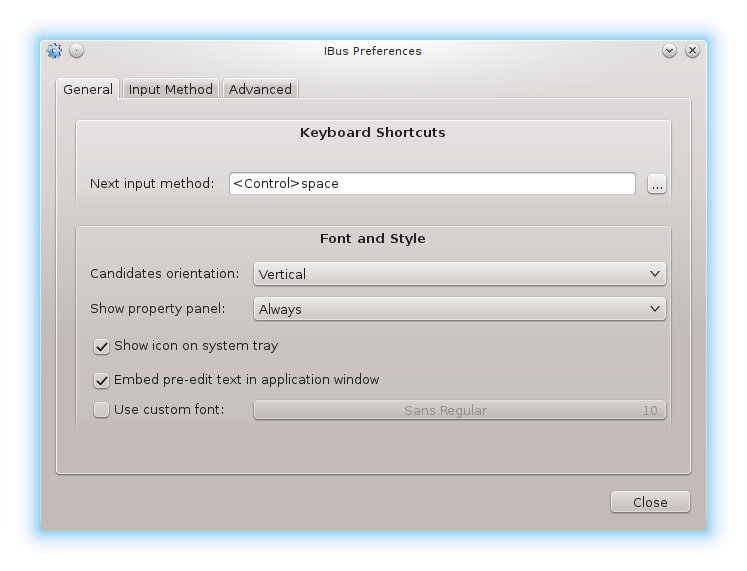The height and width of the screenshot is (571, 747).
Task: Click the Font and Style heading
Action: (x=373, y=238)
